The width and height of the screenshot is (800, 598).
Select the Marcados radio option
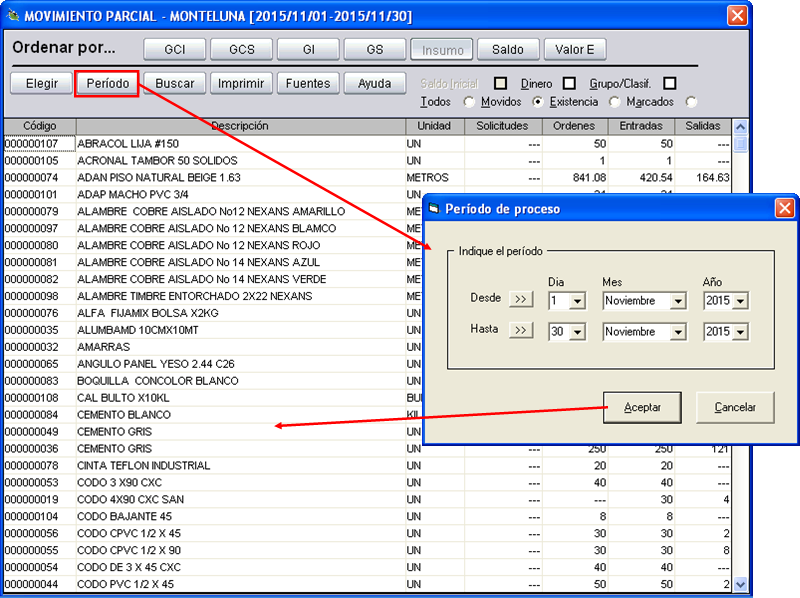(x=691, y=102)
